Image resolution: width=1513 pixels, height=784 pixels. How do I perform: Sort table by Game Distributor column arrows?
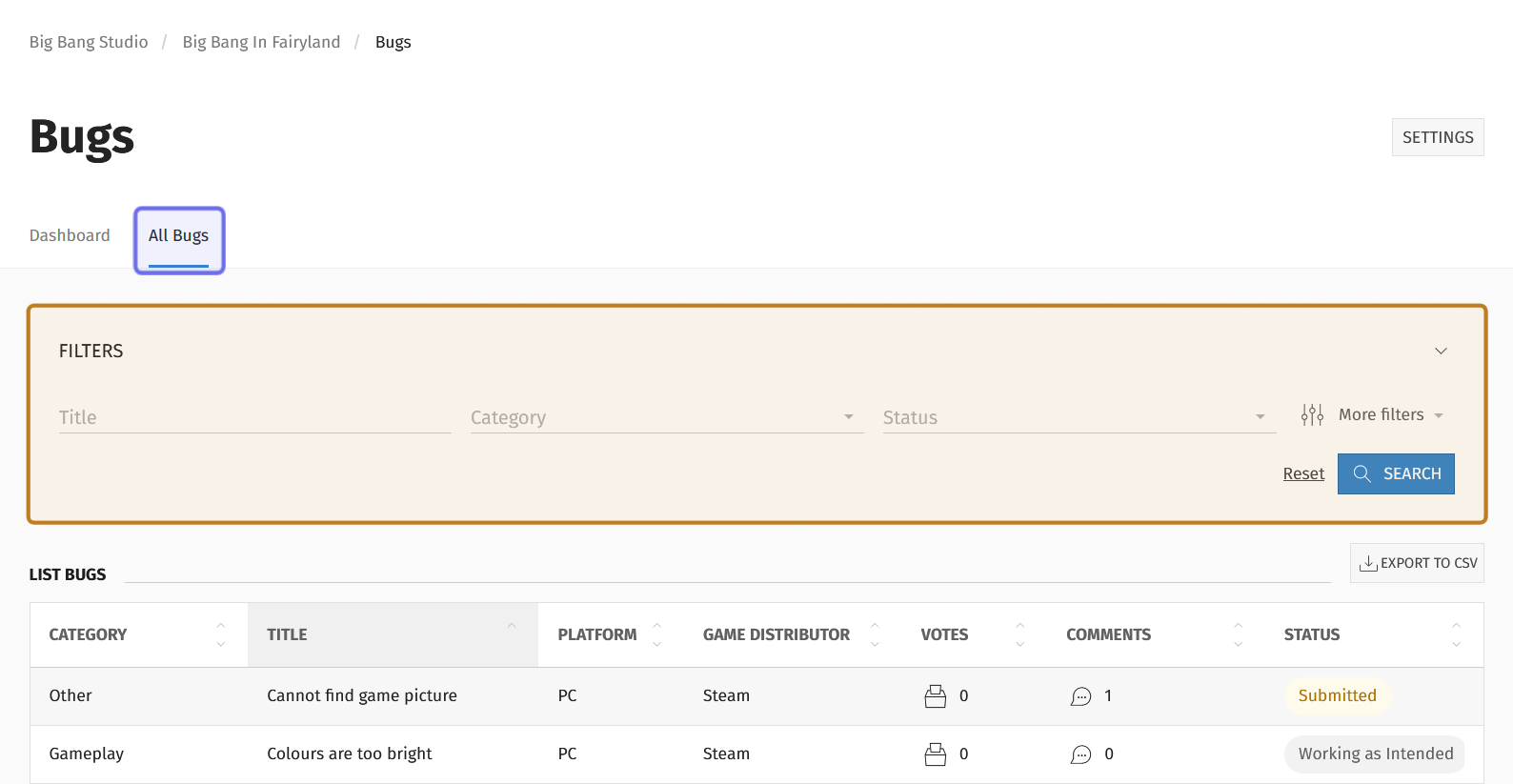(x=875, y=634)
